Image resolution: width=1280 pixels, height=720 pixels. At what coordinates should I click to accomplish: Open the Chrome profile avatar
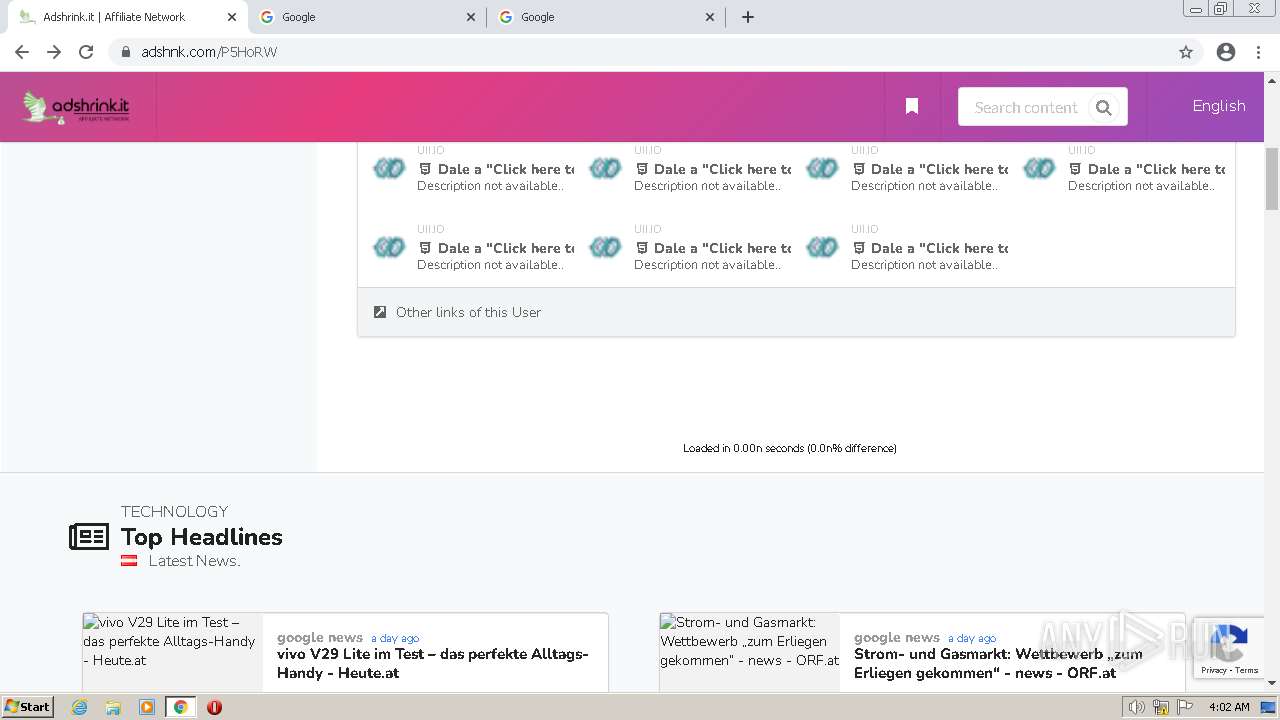[x=1226, y=52]
